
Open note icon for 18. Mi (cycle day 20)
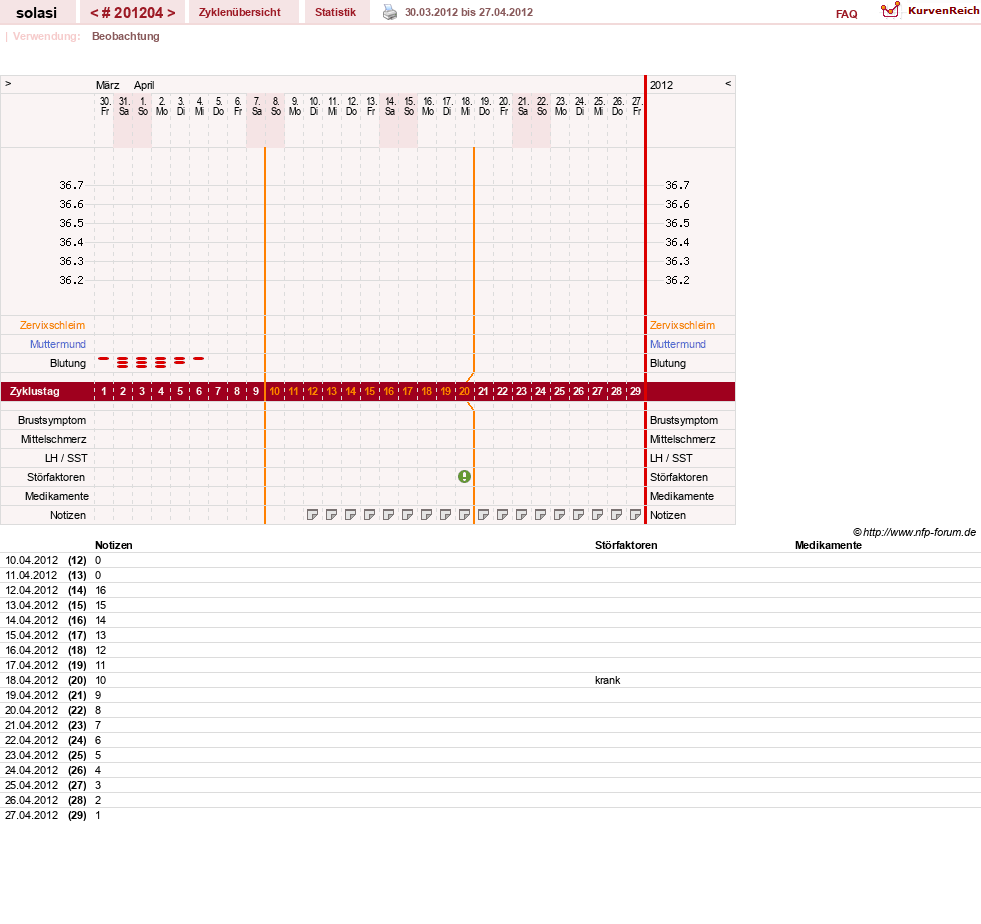(464, 515)
